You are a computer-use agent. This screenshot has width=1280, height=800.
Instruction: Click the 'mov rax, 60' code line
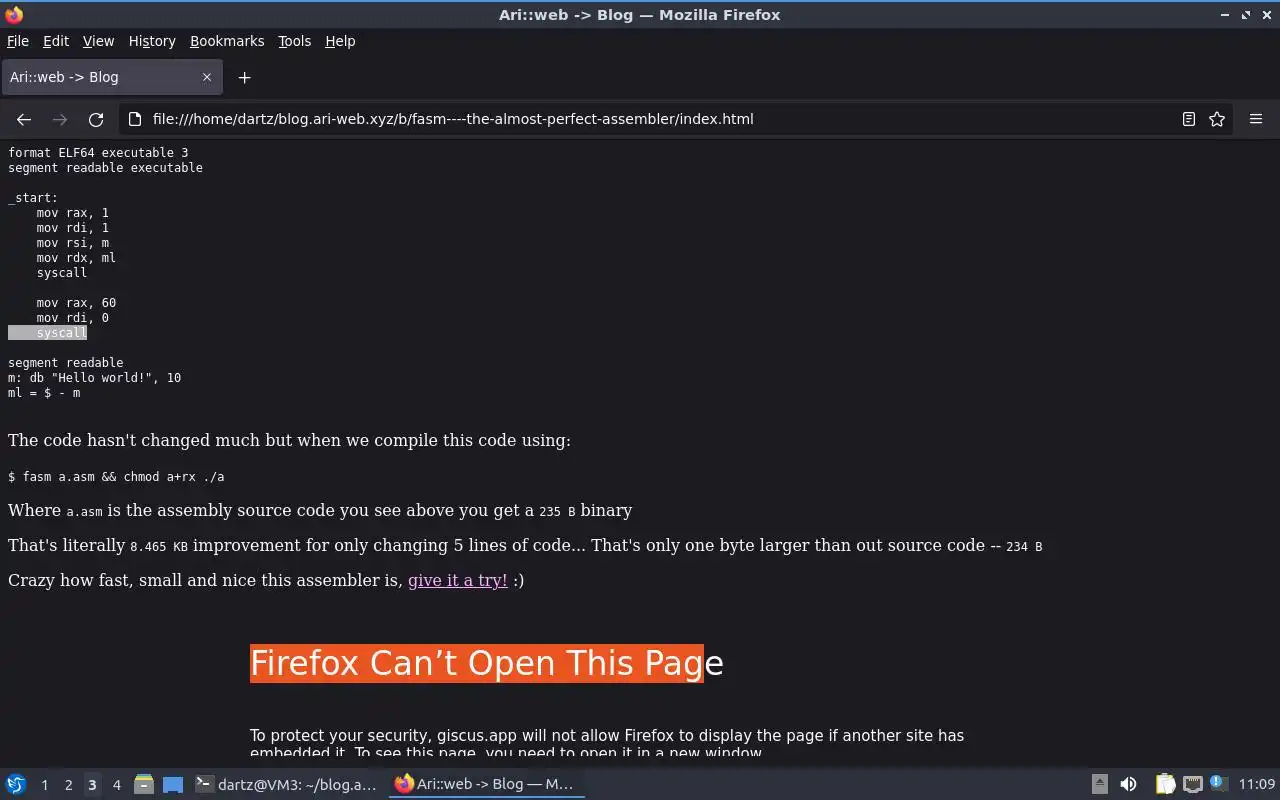pos(77,303)
